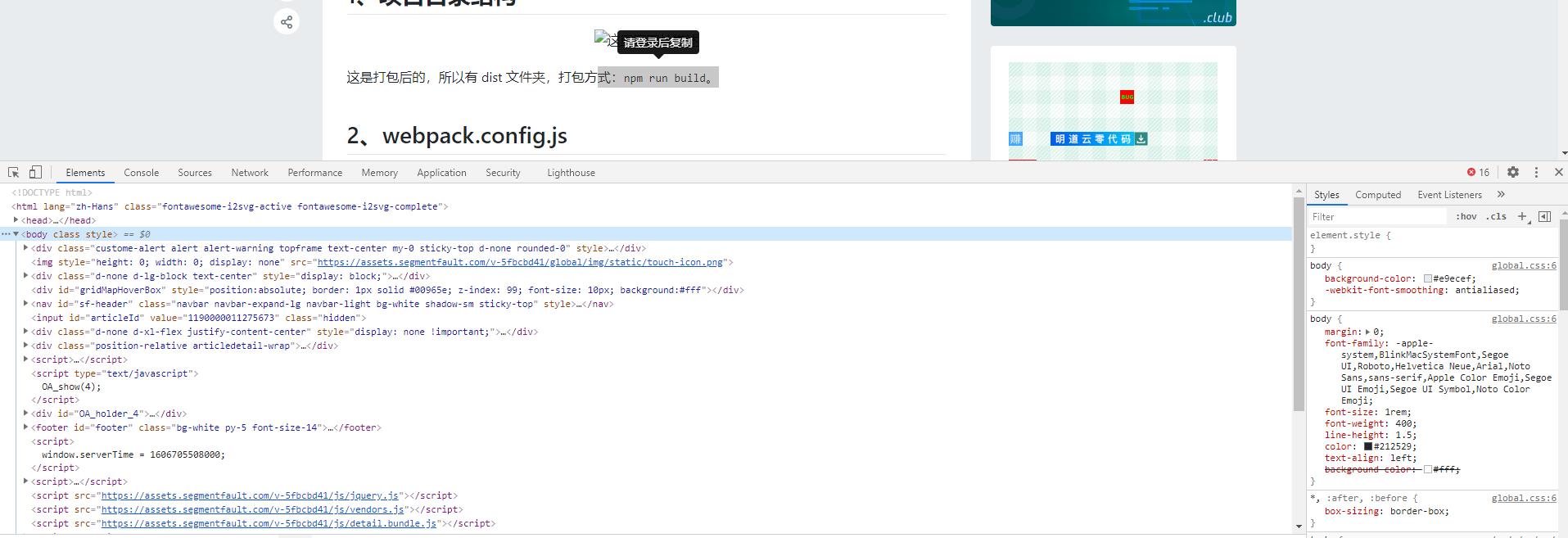Expand the margin shorthand property triangle
This screenshot has height=538, width=1568.
[1367, 332]
